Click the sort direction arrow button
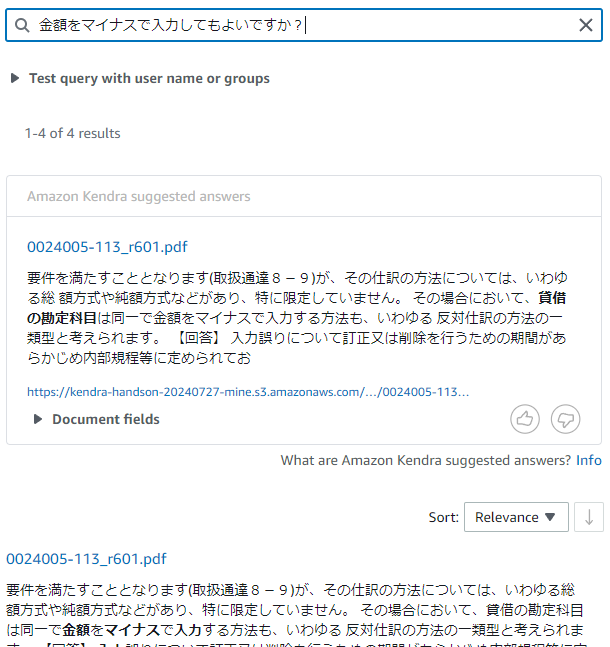 click(589, 517)
